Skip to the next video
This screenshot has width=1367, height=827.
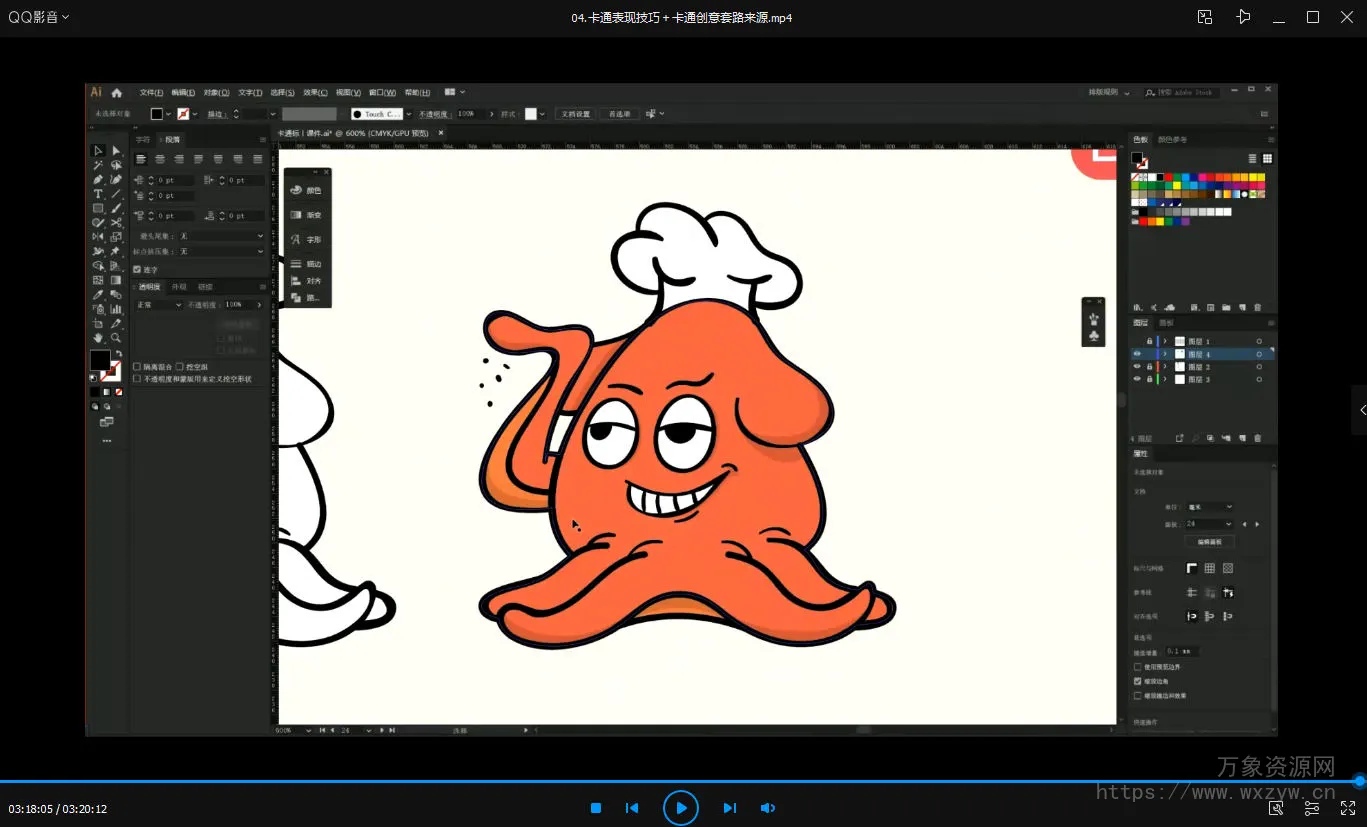tap(729, 808)
